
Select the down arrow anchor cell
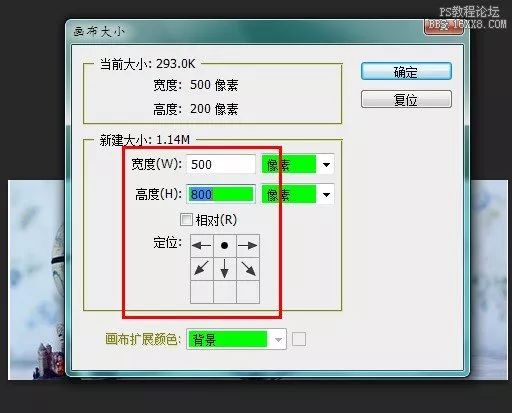pos(225,269)
